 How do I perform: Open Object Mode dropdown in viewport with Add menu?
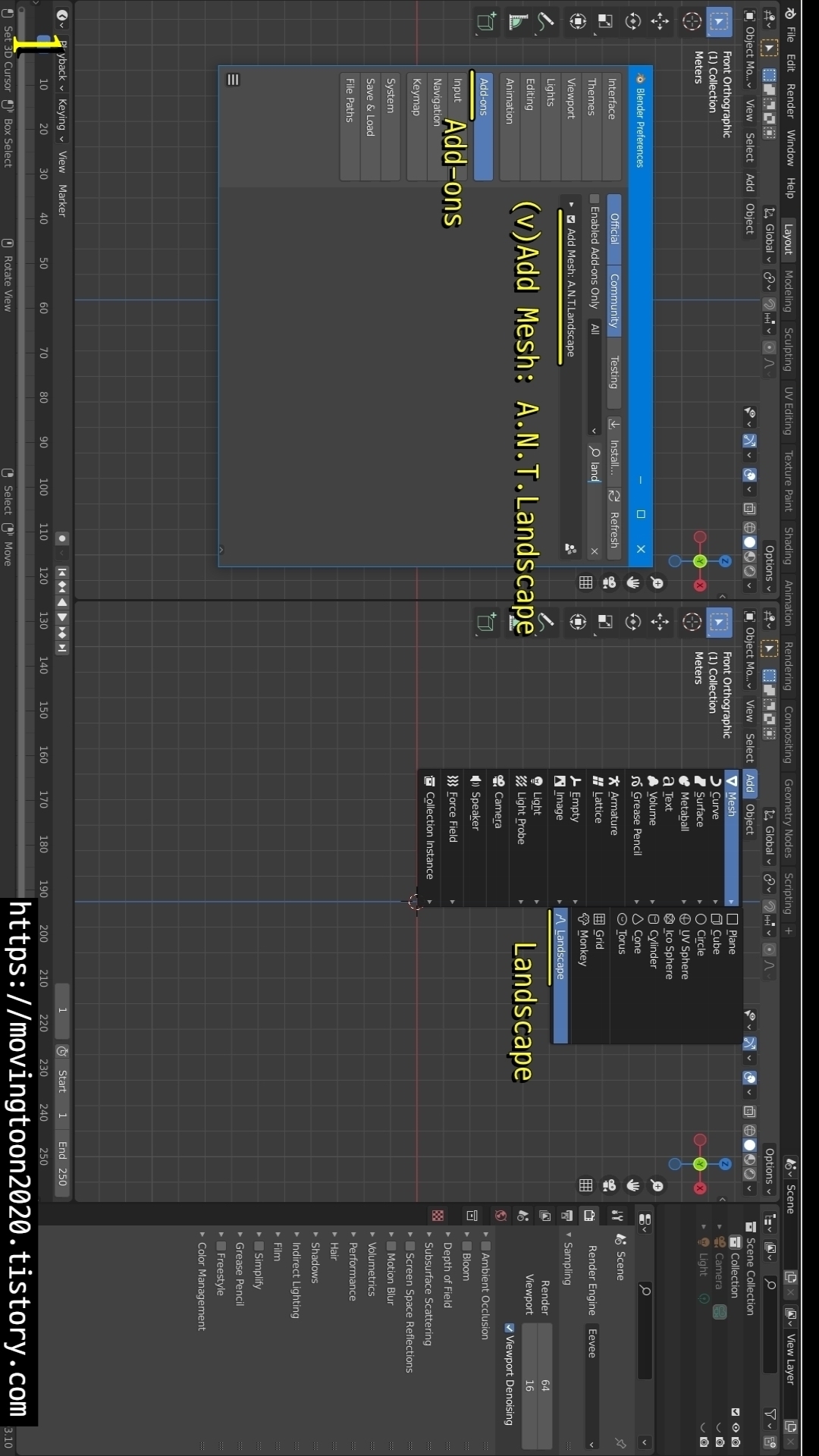(750, 650)
